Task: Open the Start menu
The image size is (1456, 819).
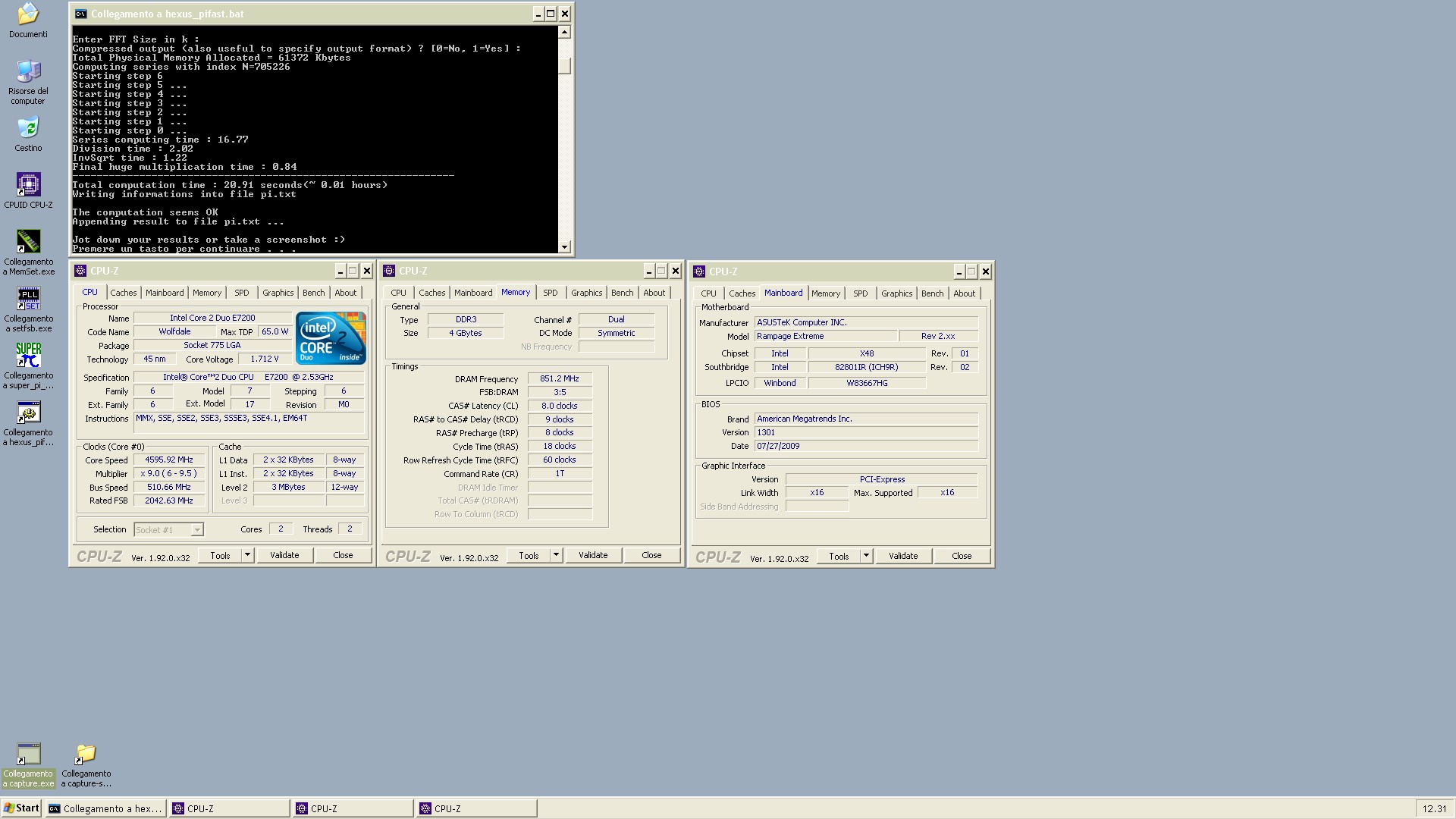Action: click(x=21, y=808)
